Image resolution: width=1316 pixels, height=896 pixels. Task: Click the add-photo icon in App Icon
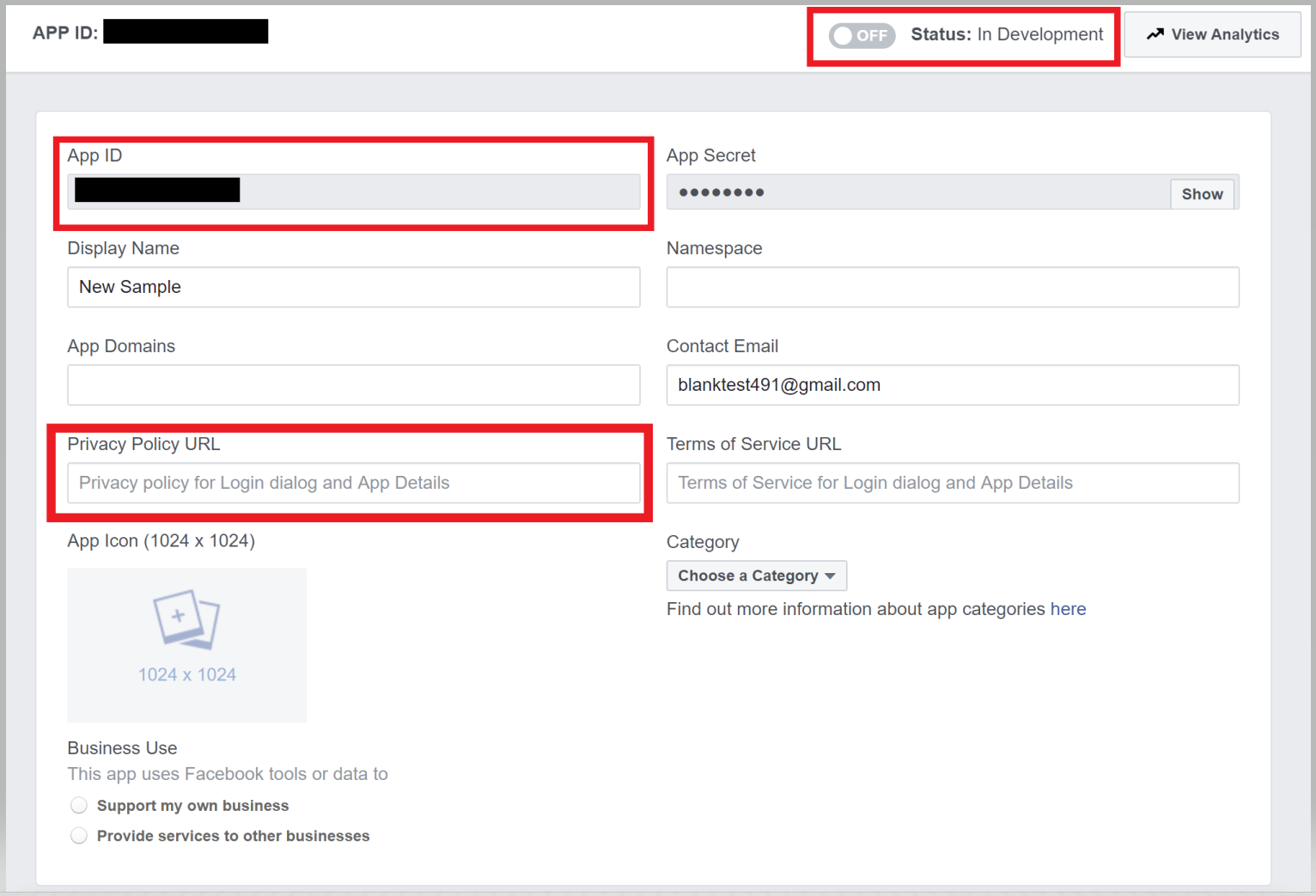(186, 619)
